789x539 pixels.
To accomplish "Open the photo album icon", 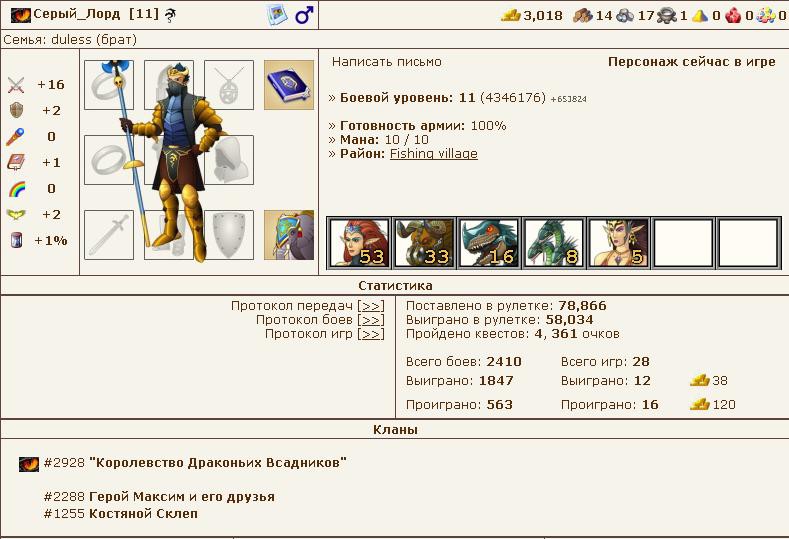I will (277, 15).
